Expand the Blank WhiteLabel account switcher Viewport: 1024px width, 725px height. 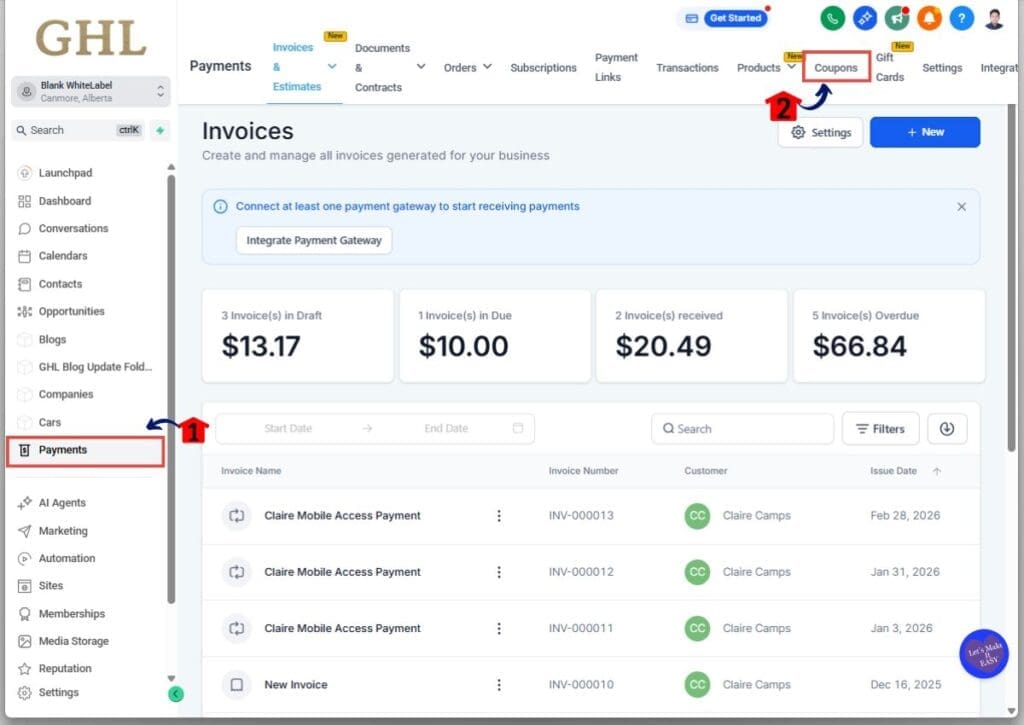(x=89, y=90)
